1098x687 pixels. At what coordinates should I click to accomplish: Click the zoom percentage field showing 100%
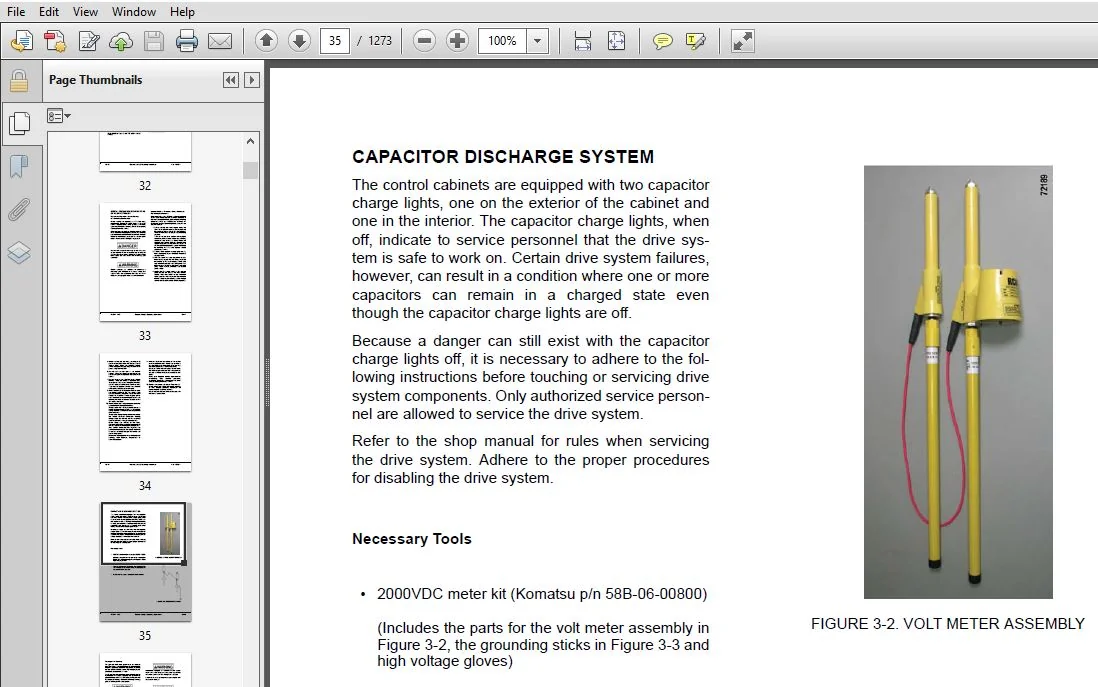pos(502,41)
